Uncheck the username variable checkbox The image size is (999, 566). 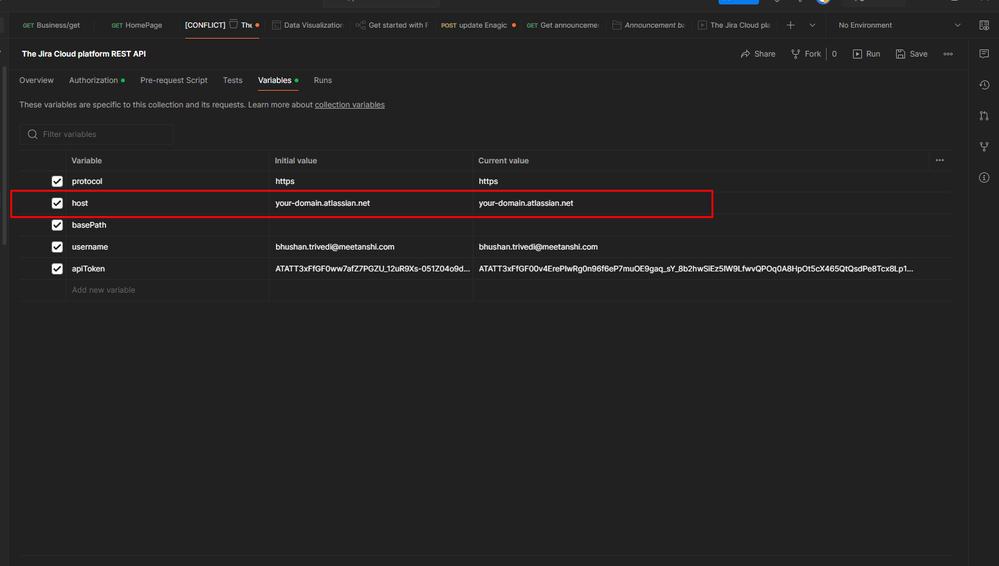click(57, 247)
